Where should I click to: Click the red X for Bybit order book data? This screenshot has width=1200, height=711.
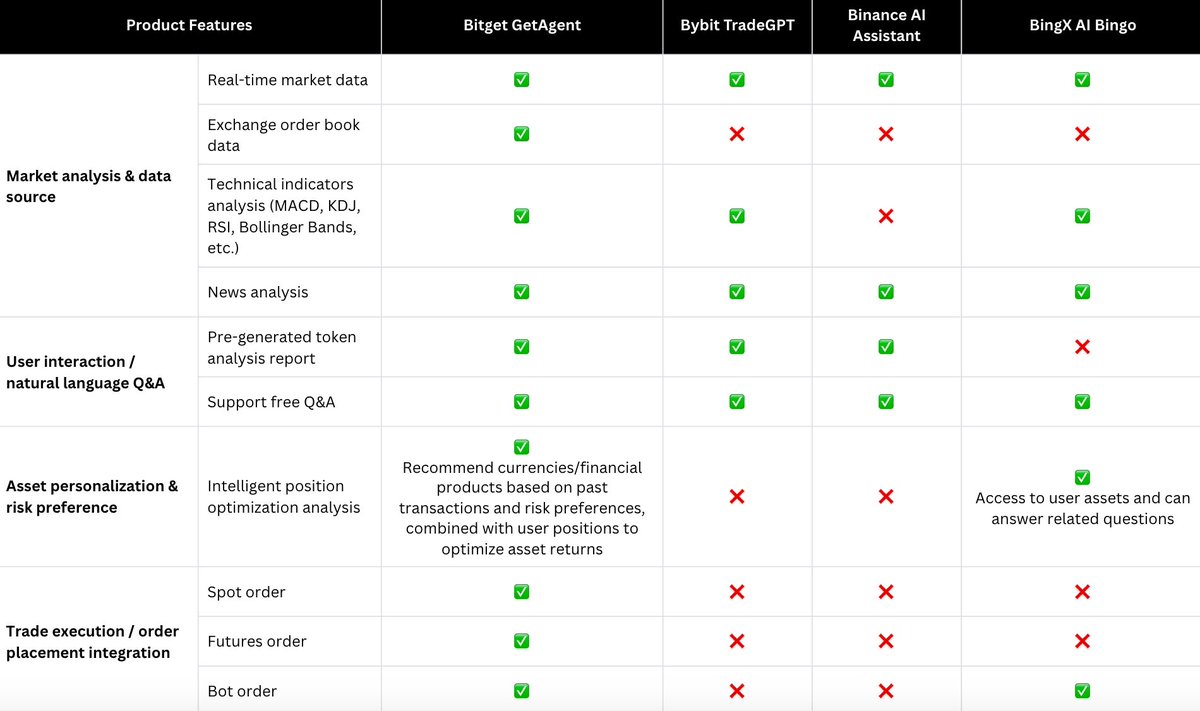click(737, 134)
